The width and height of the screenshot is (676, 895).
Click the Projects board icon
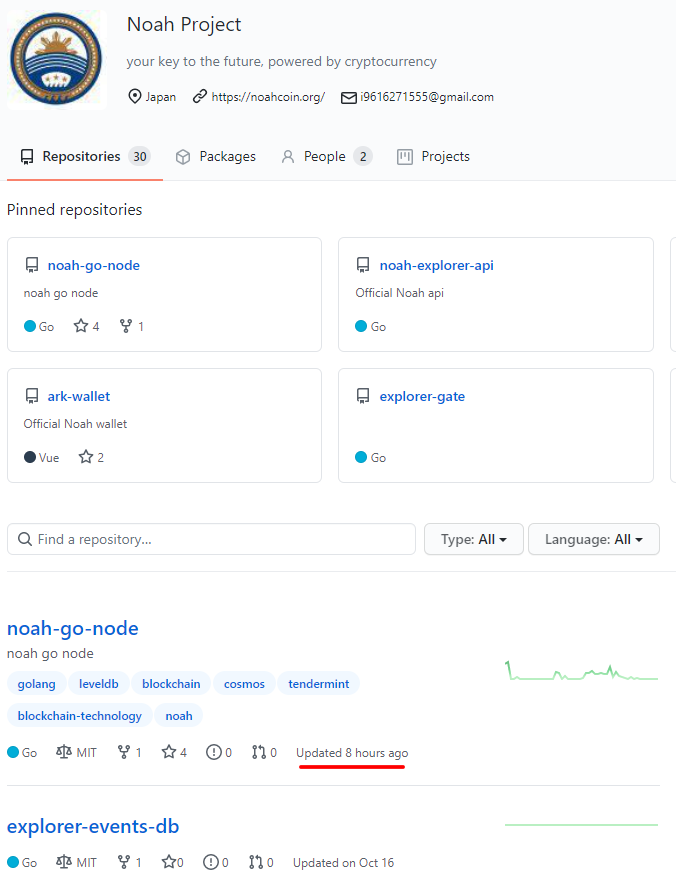[x=405, y=157]
